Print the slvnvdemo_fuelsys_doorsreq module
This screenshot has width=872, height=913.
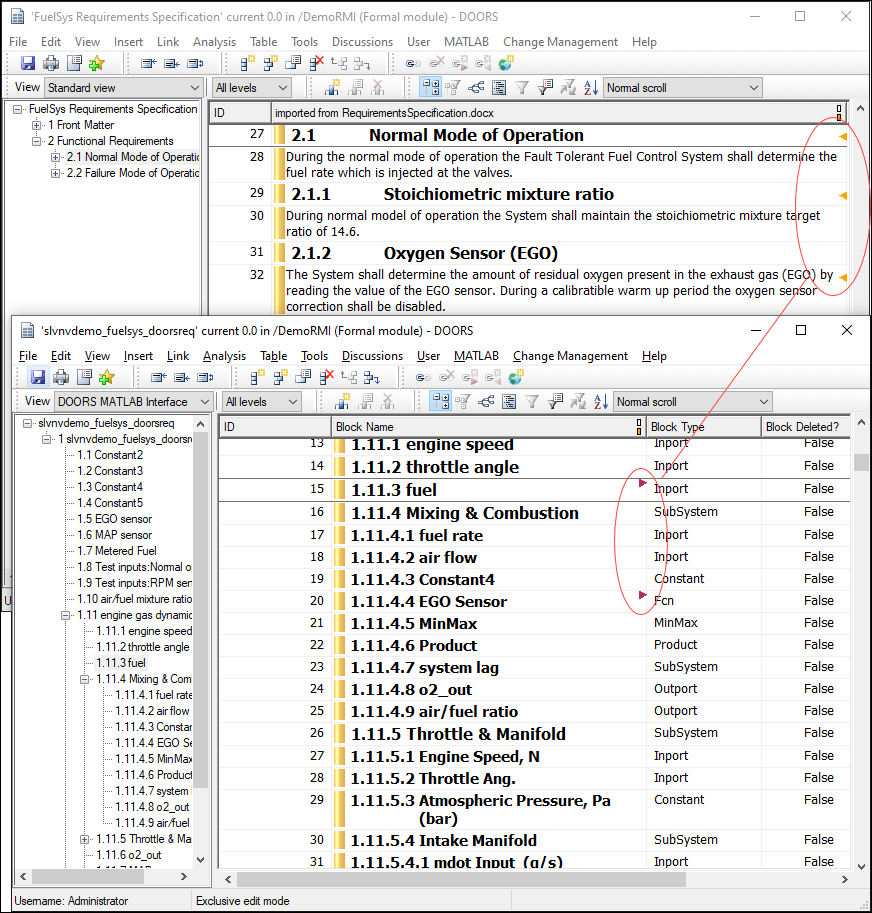click(x=61, y=377)
